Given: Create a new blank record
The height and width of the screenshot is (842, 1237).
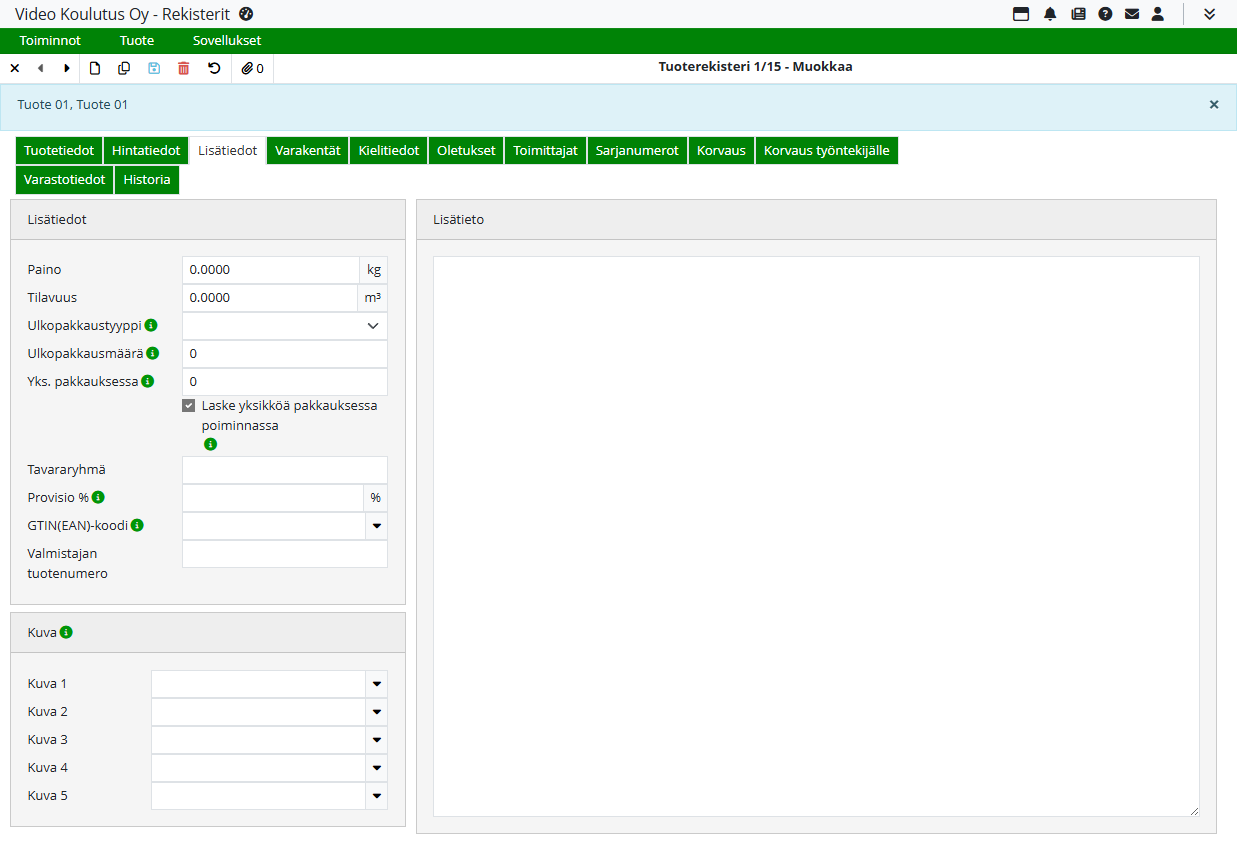Looking at the screenshot, I should (95, 68).
